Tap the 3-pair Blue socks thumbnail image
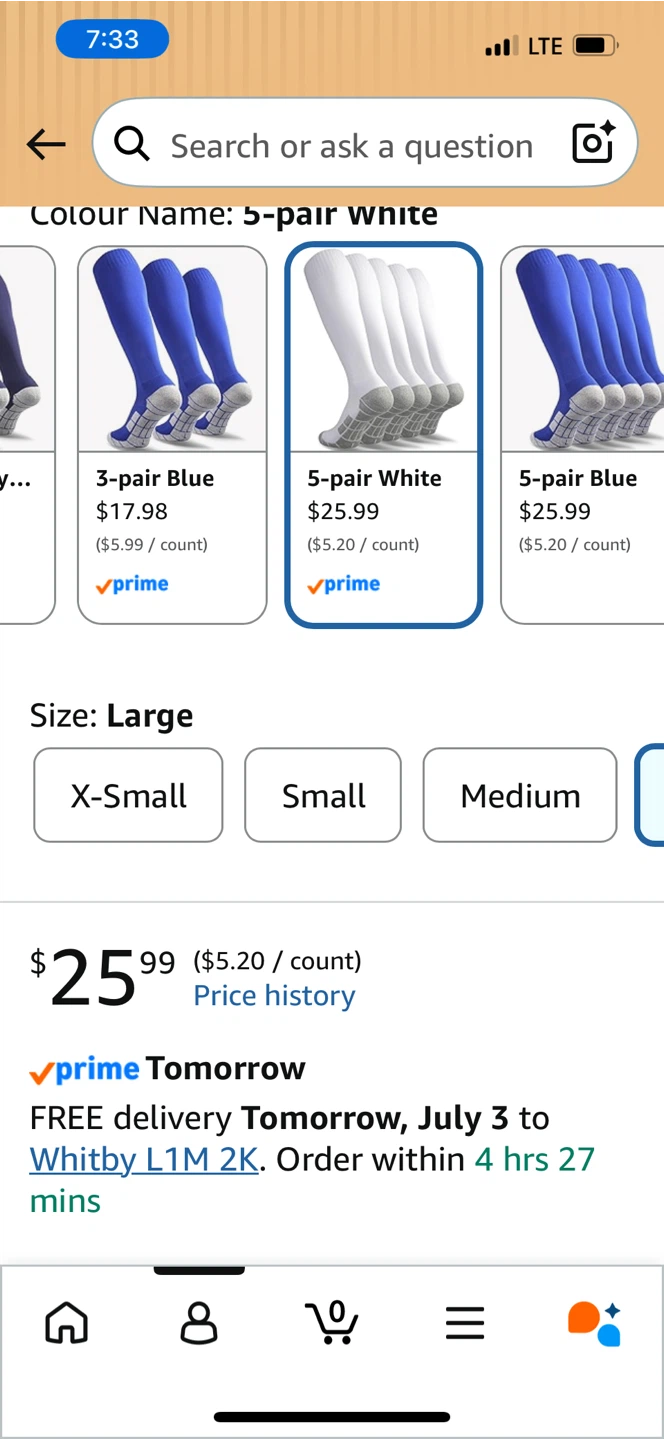 click(x=172, y=349)
